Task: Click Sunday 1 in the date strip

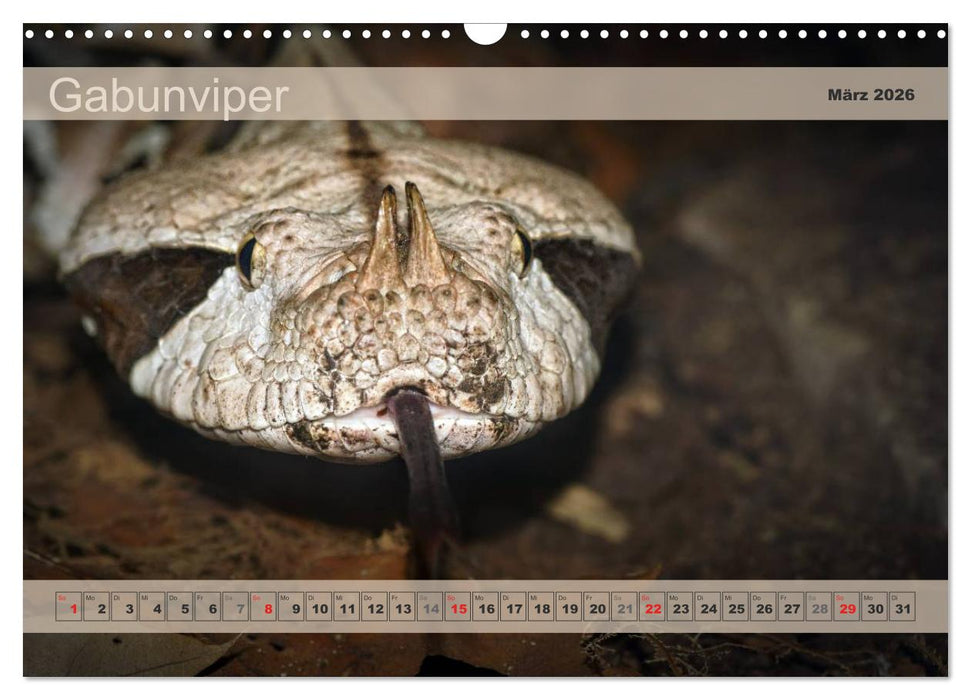Action: click(x=69, y=607)
